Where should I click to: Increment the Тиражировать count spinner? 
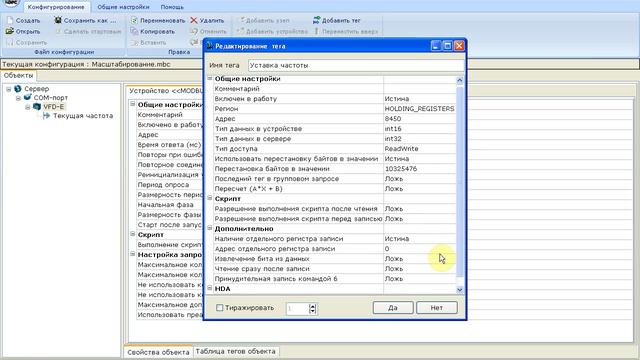pos(312,306)
